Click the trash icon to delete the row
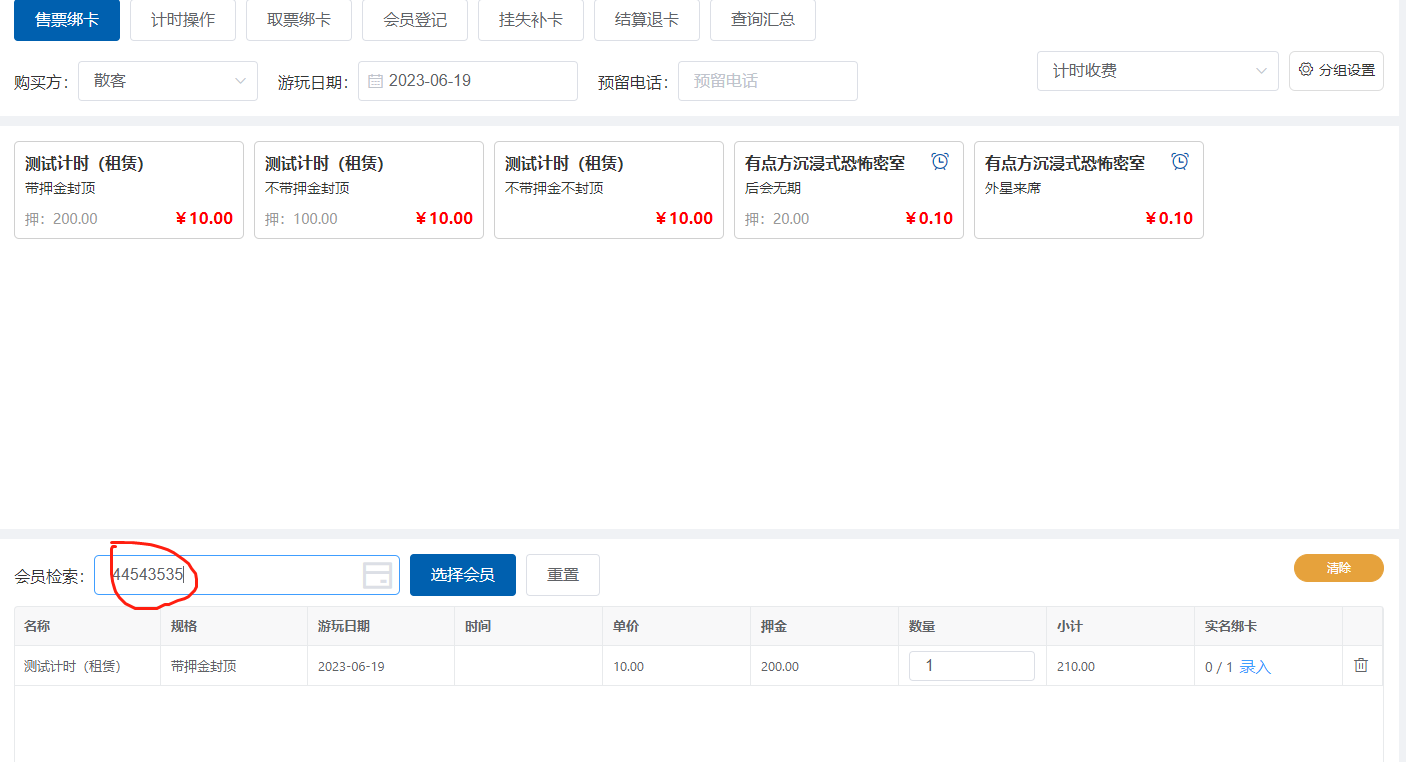Screen dimensions: 1406x762 point(1361,665)
